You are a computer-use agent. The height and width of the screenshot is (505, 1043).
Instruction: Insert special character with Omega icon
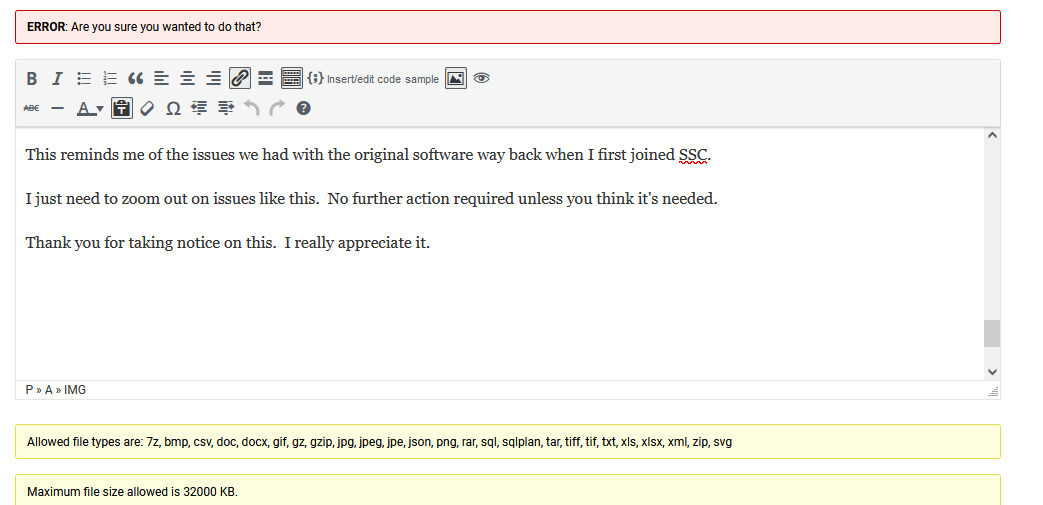[173, 108]
